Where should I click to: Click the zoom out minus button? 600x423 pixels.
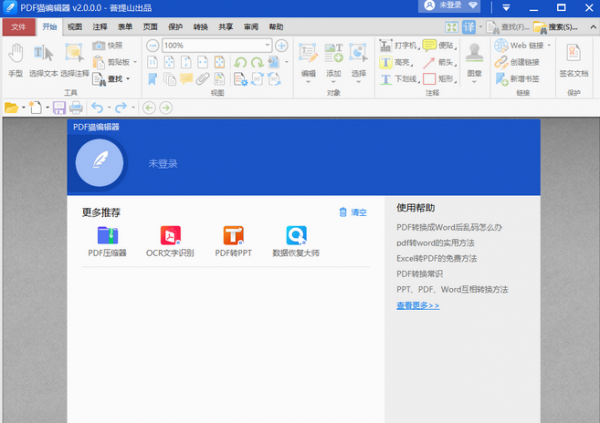pos(153,46)
